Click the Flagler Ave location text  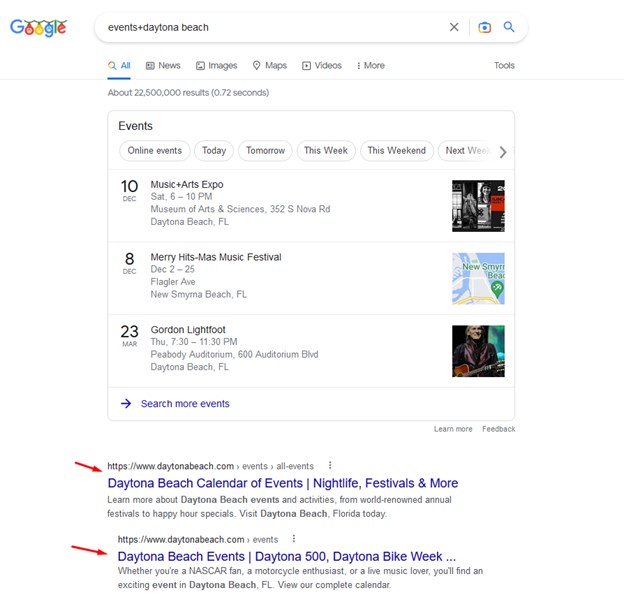pos(173,282)
